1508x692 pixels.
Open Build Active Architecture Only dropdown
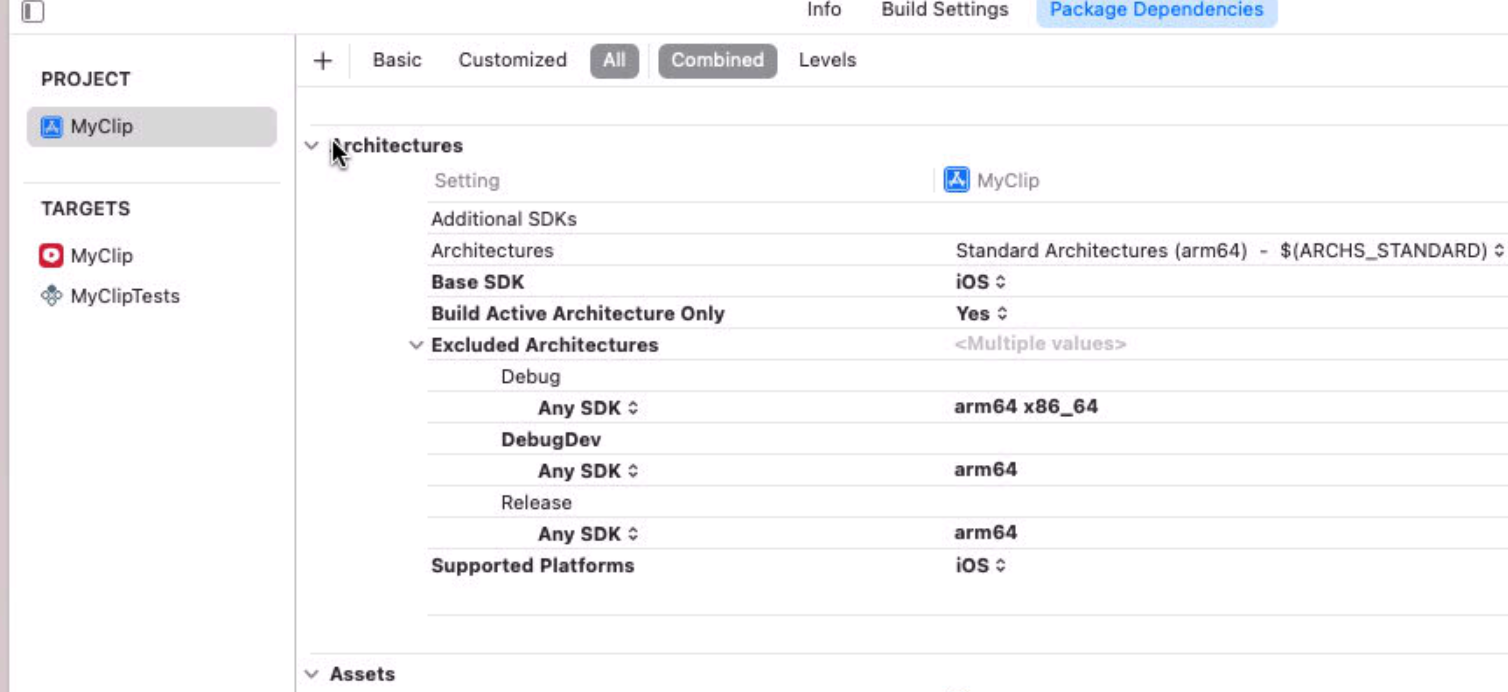click(980, 314)
